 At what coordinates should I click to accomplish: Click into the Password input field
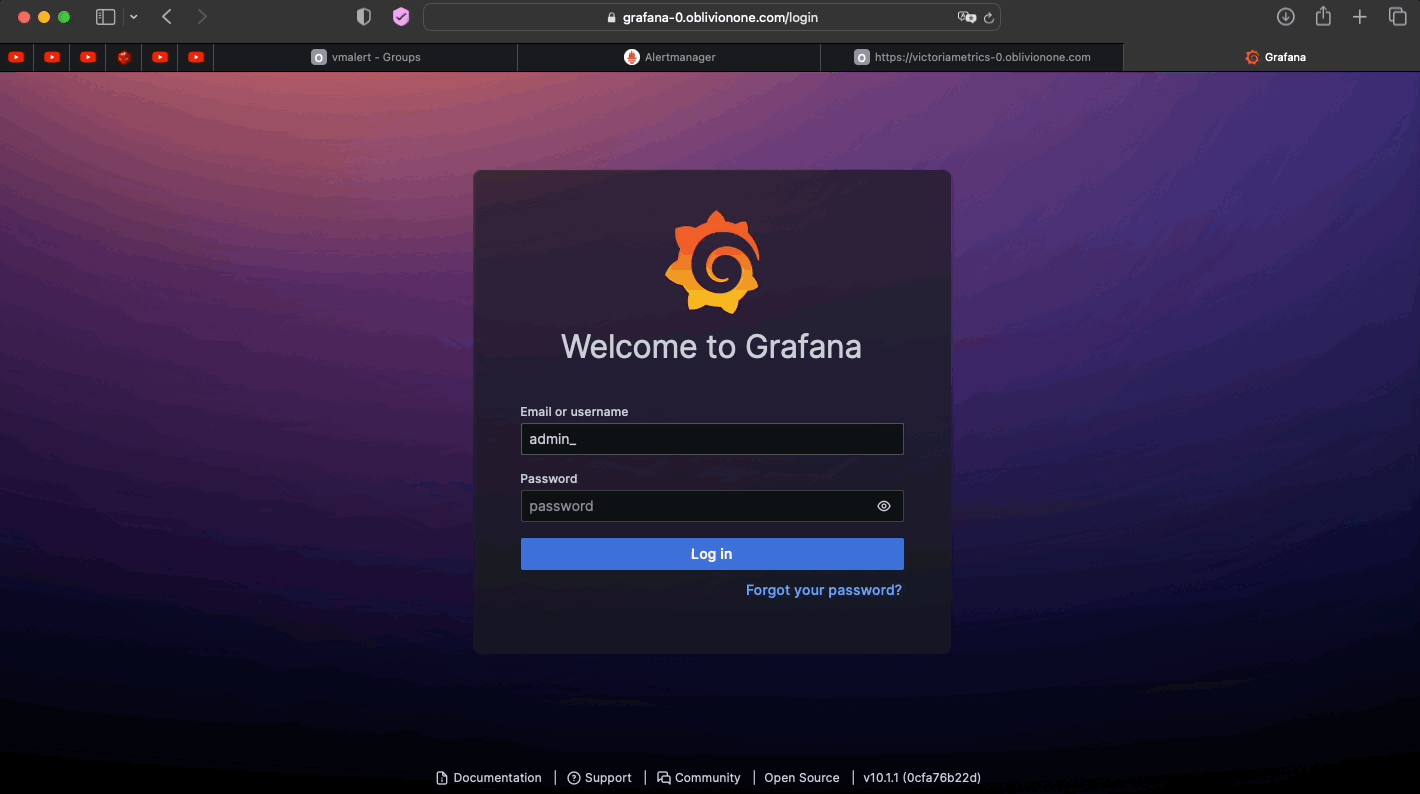pyautogui.click(x=695, y=506)
